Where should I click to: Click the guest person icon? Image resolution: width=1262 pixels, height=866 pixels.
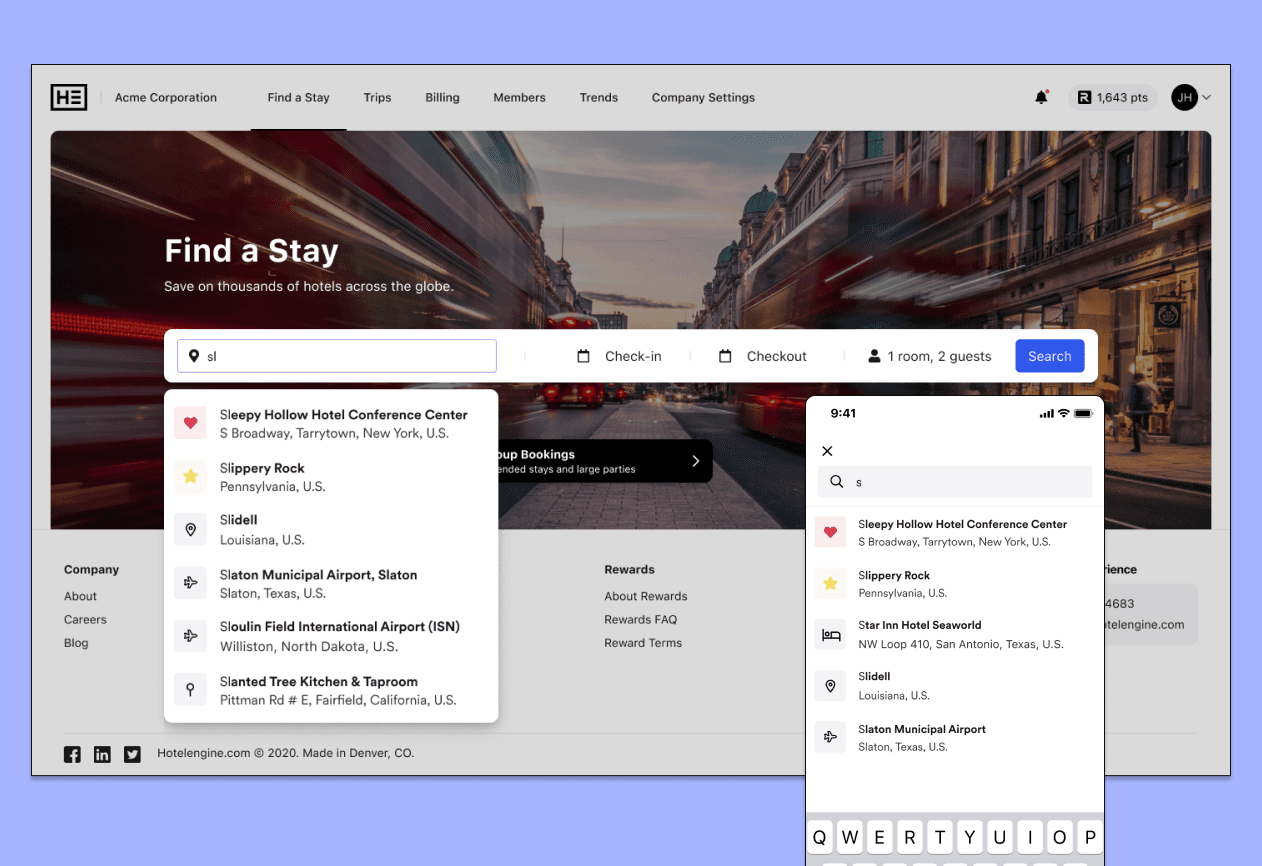point(874,356)
